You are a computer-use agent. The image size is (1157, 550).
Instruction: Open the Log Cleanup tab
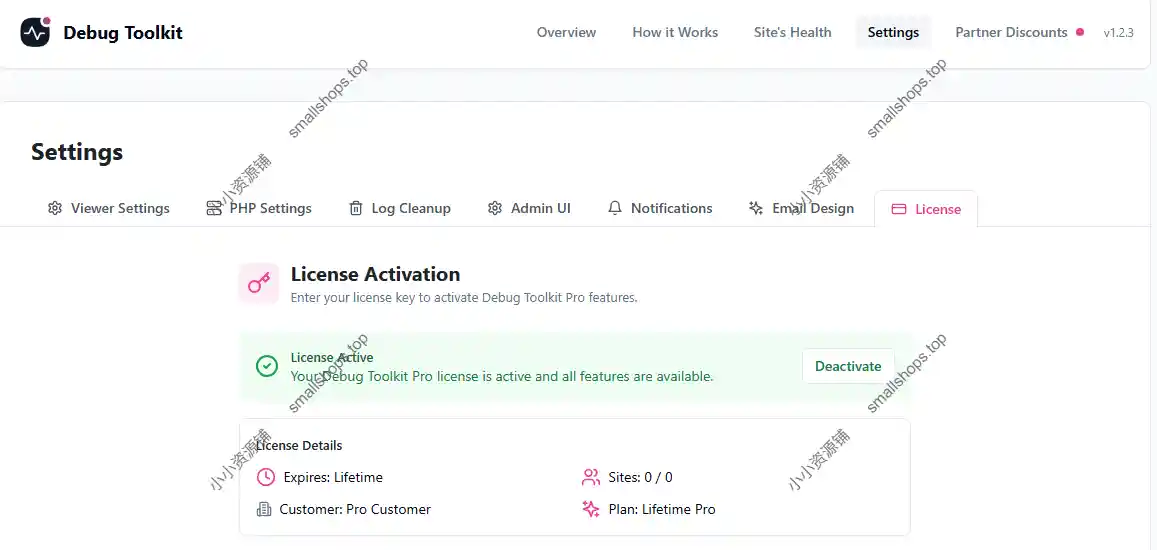click(x=399, y=208)
